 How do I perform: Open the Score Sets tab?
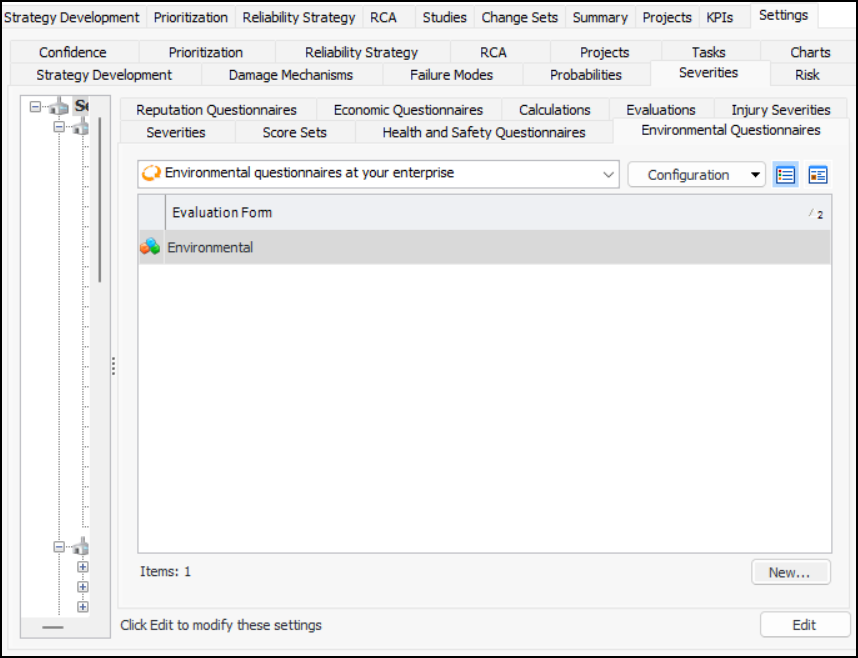click(x=294, y=132)
